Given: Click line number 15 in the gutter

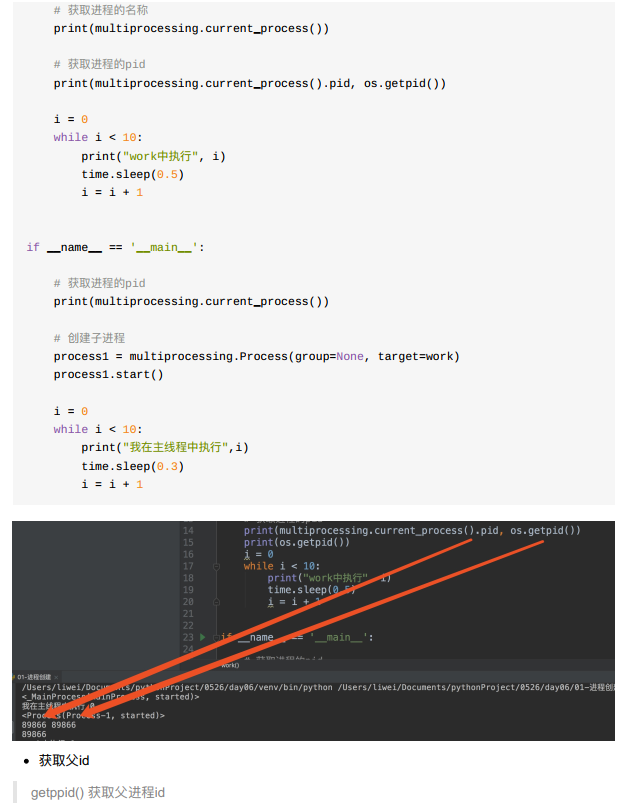Looking at the screenshot, I should (x=188, y=542).
